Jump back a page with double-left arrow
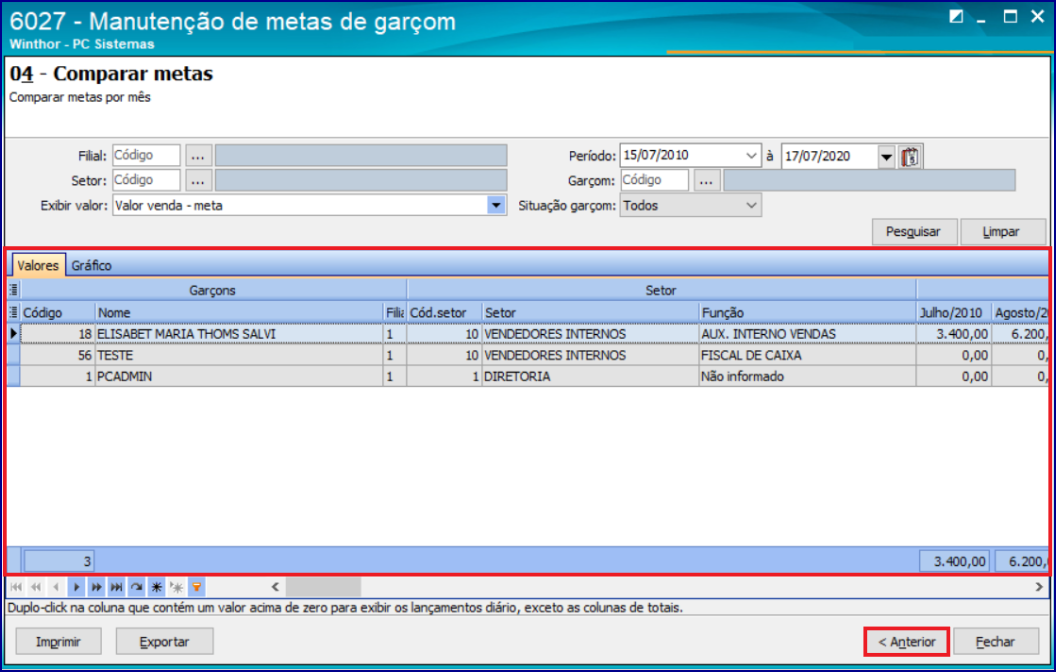The image size is (1056, 672). coord(36,587)
